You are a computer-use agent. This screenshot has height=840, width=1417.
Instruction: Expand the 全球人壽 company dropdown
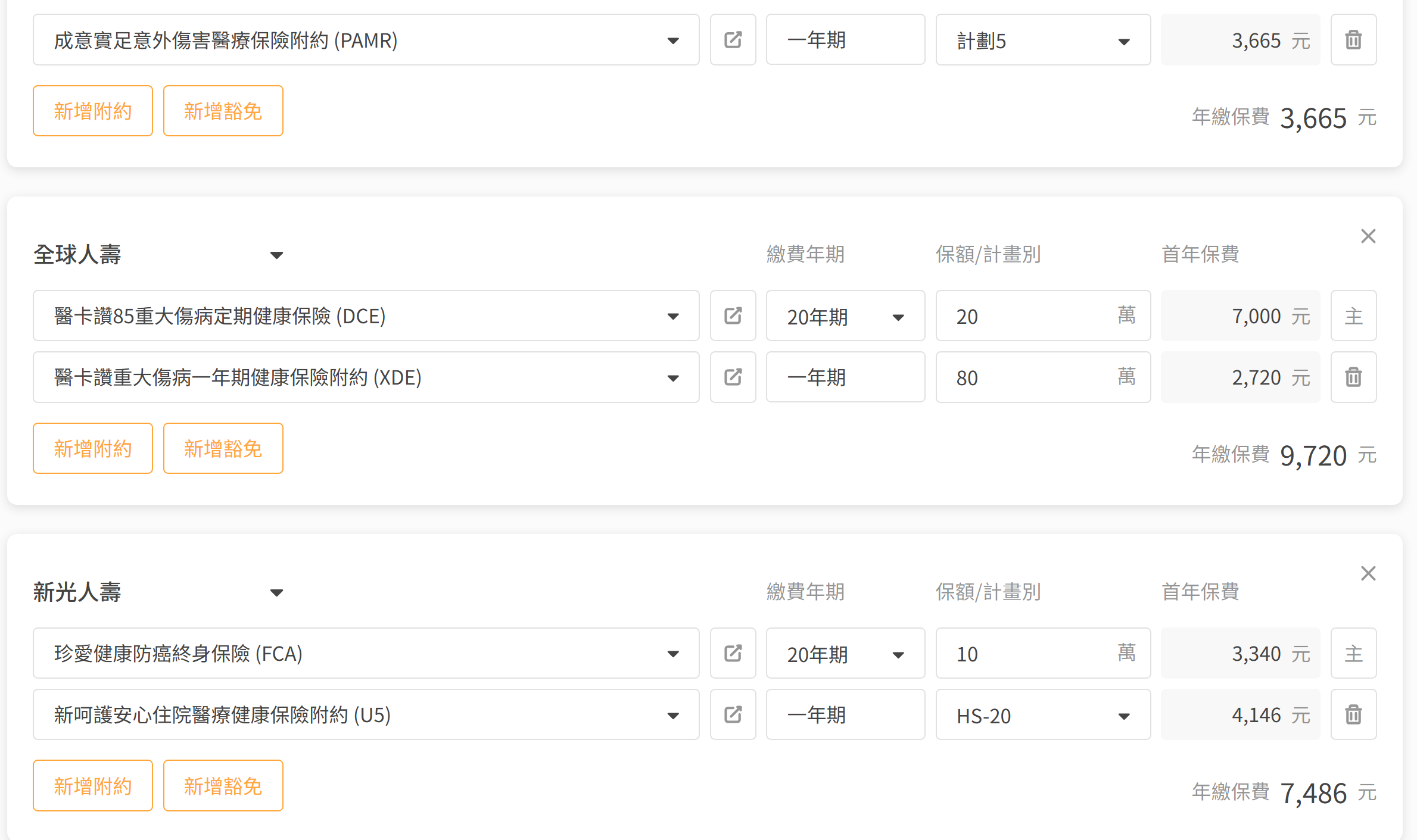[276, 255]
